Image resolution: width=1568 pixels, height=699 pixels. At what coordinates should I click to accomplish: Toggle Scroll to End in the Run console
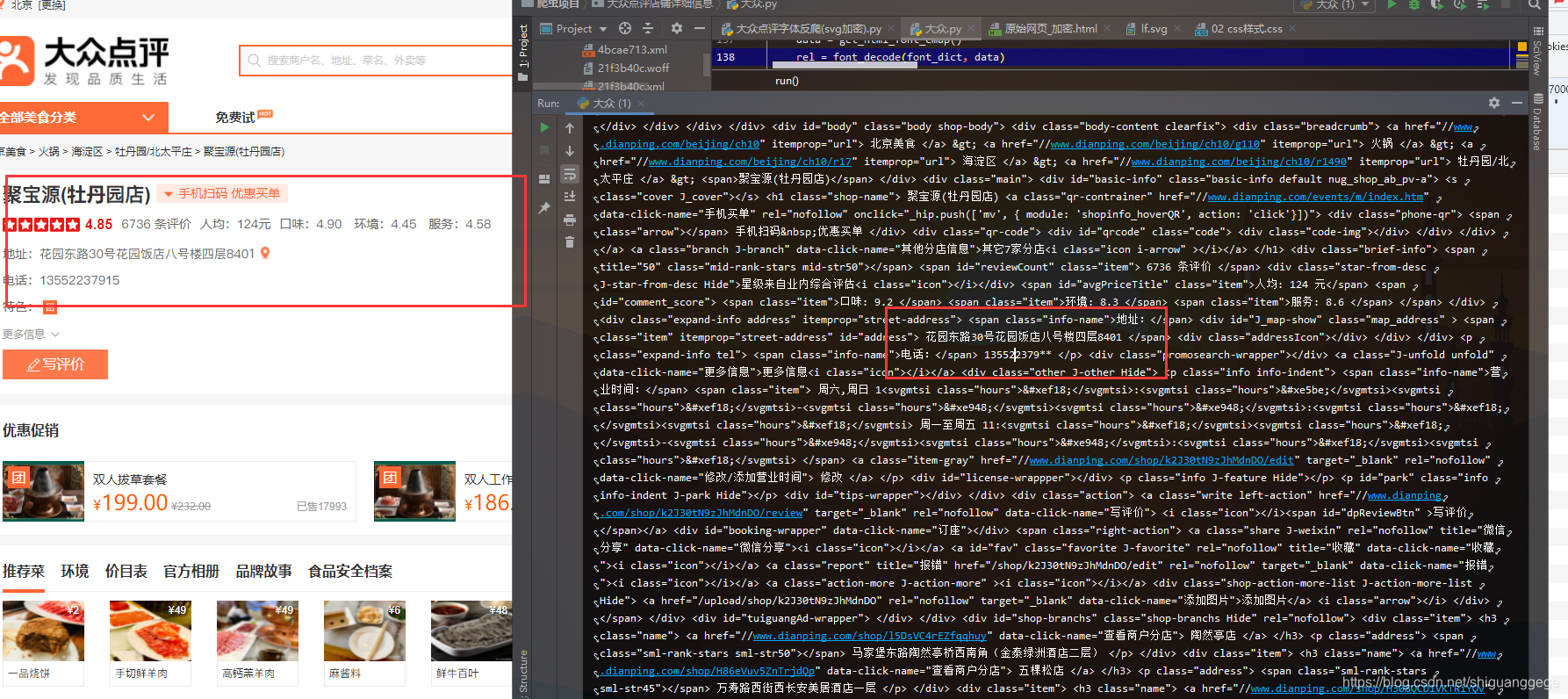(x=570, y=197)
